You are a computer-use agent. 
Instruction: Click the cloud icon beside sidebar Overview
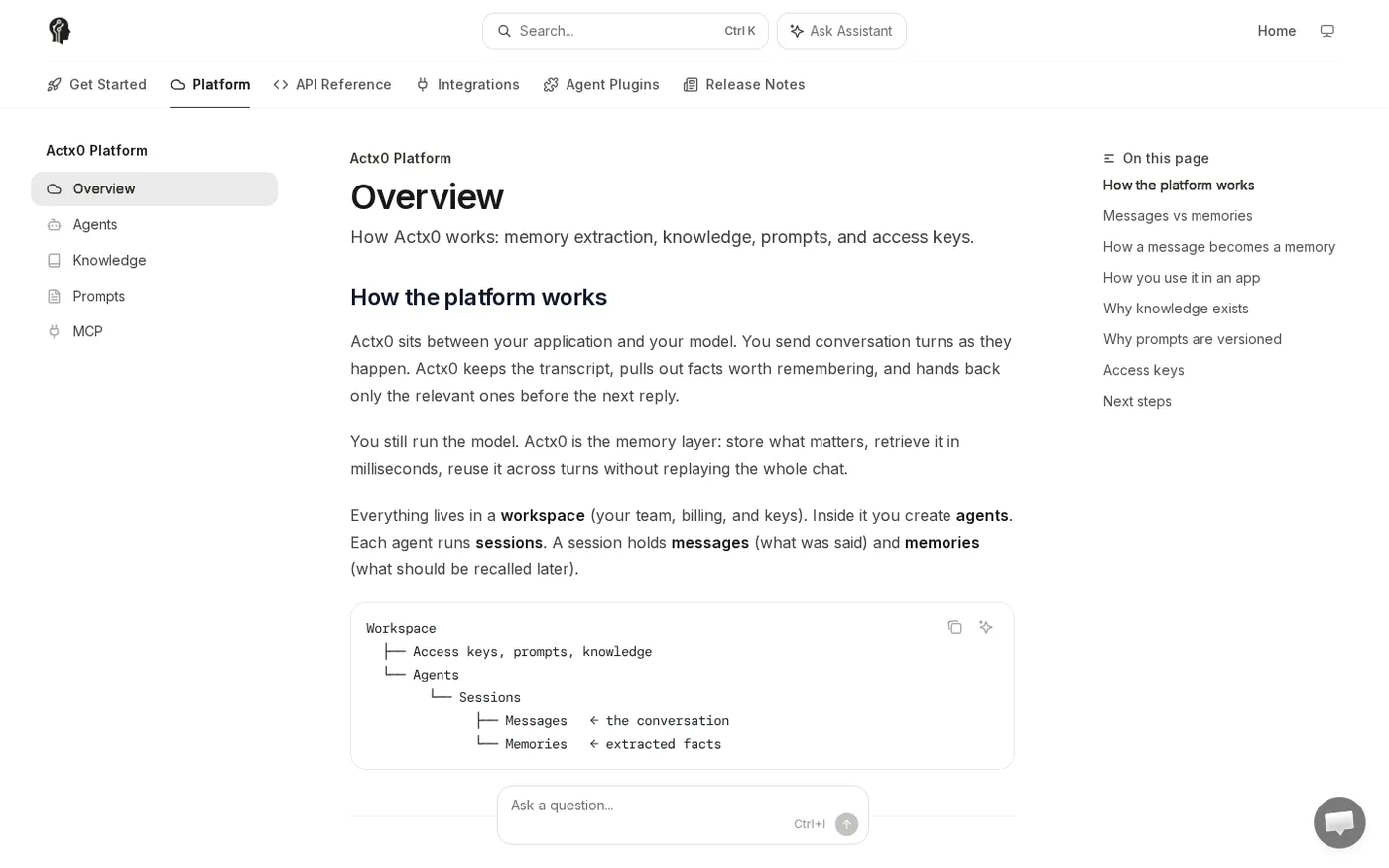(55, 189)
